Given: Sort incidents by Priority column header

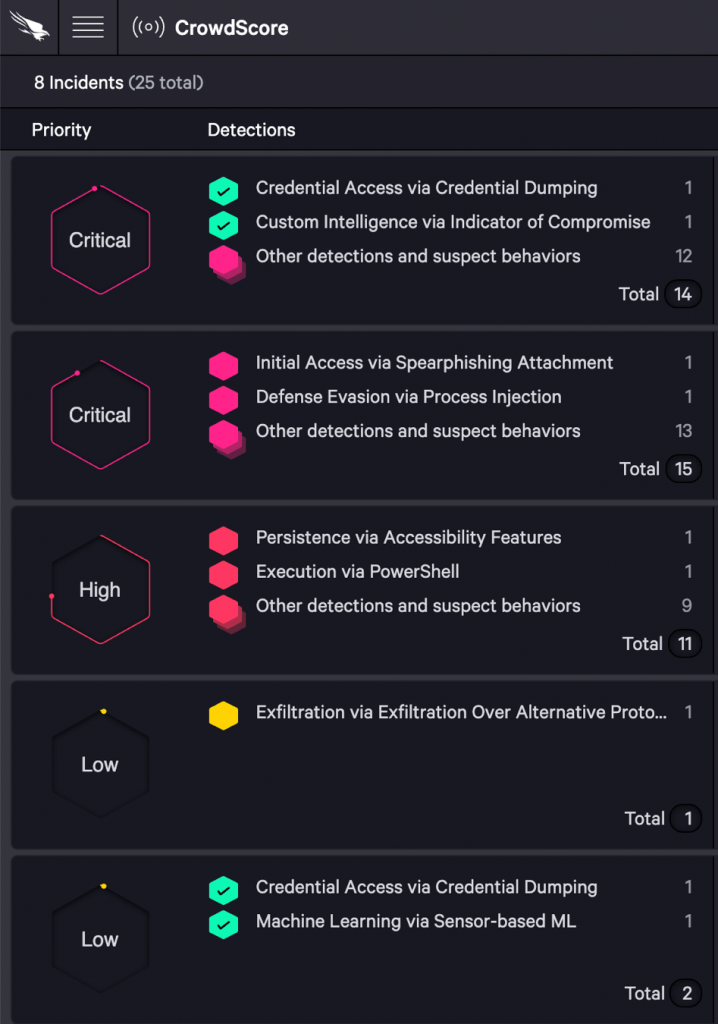Looking at the screenshot, I should [61, 130].
